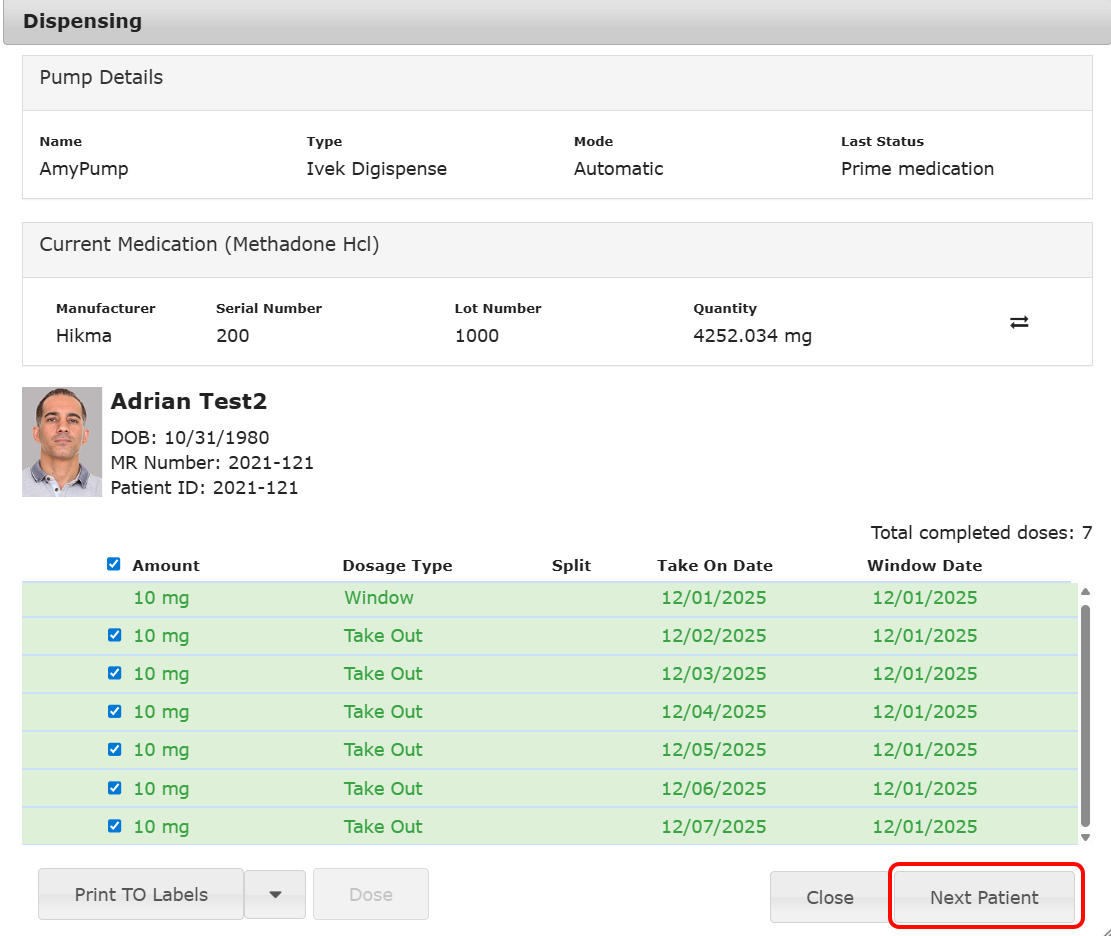Click the Take On Date column header

(x=714, y=565)
